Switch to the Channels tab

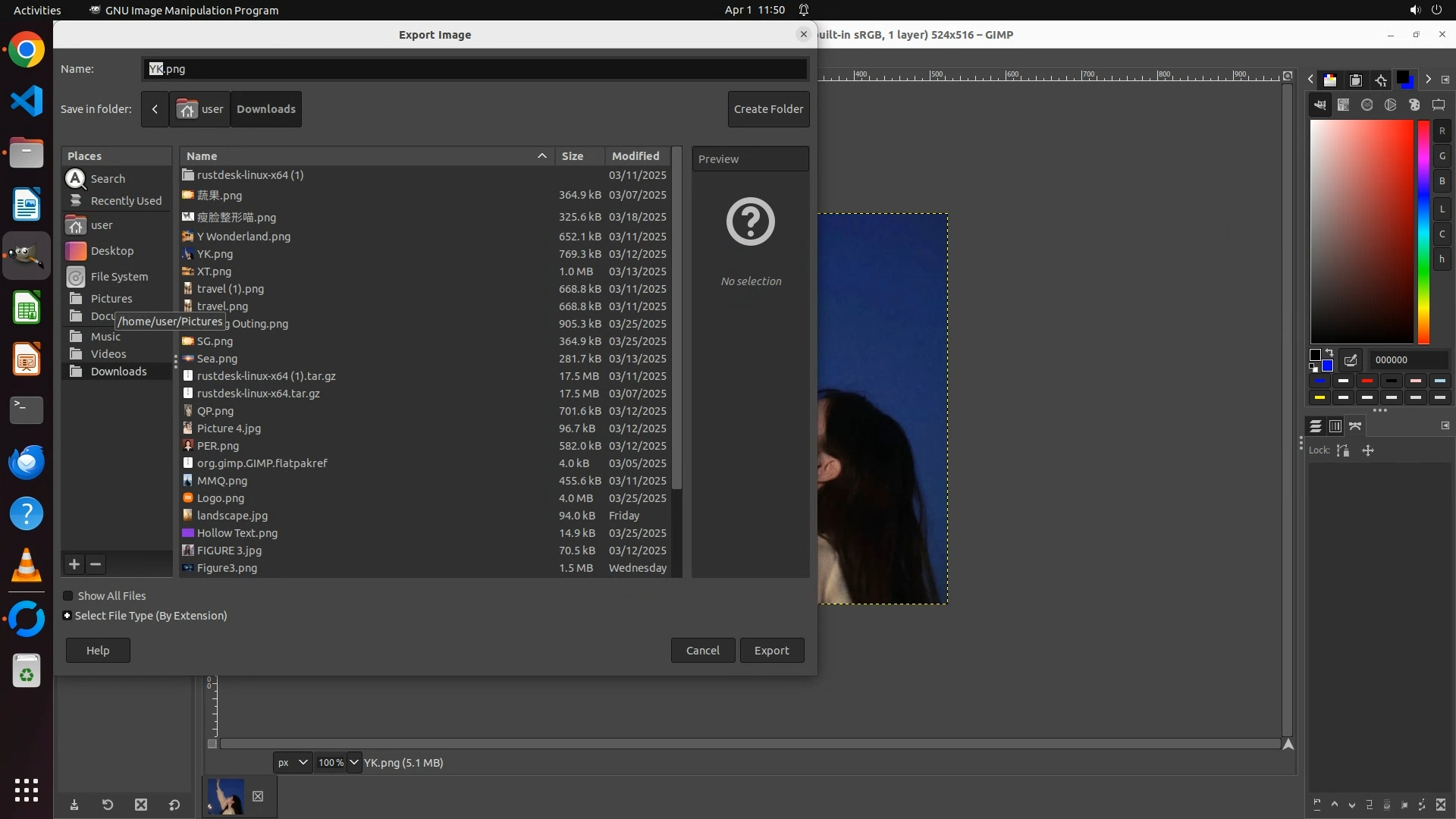[x=1335, y=426]
